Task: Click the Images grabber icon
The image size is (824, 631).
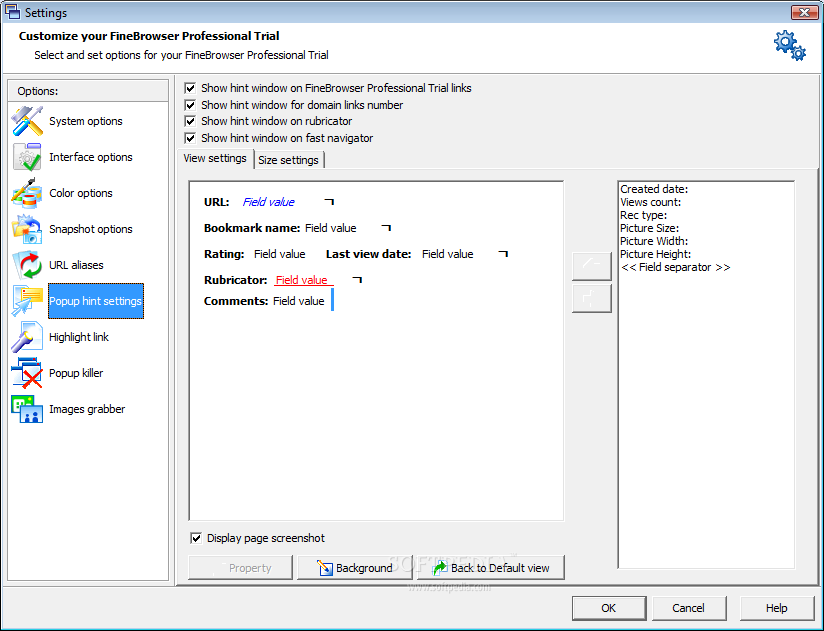Action: coord(27,409)
